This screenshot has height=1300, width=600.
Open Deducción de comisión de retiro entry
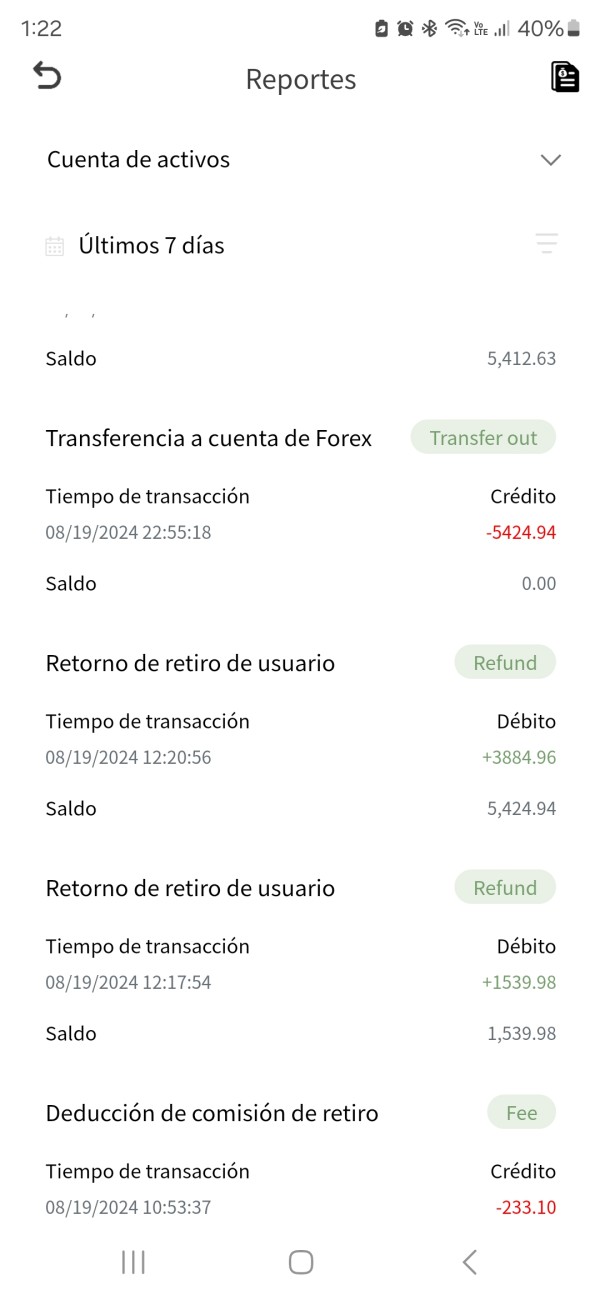click(212, 1113)
